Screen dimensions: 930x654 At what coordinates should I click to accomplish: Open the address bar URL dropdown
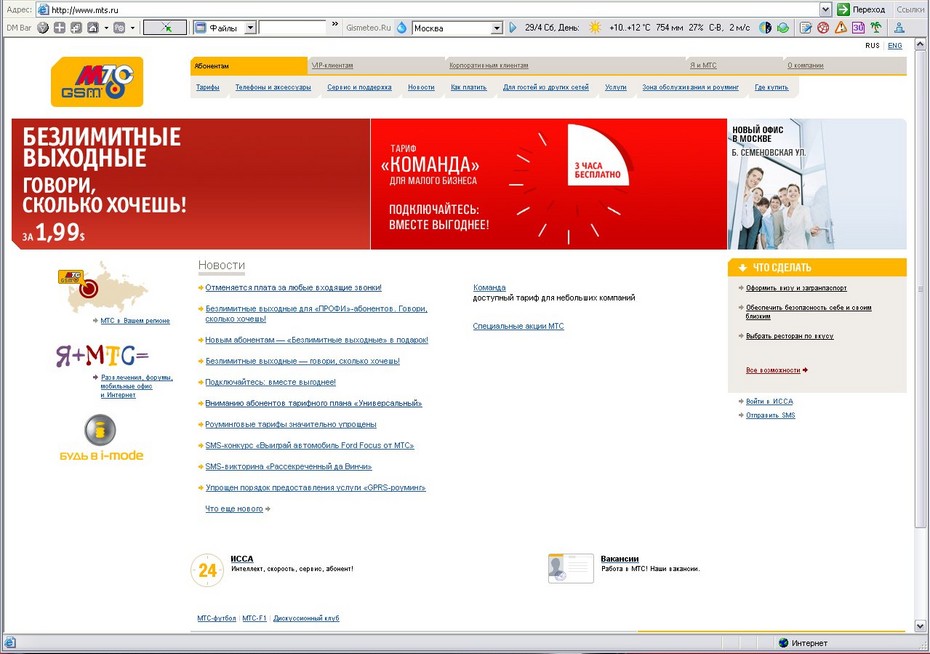825,9
